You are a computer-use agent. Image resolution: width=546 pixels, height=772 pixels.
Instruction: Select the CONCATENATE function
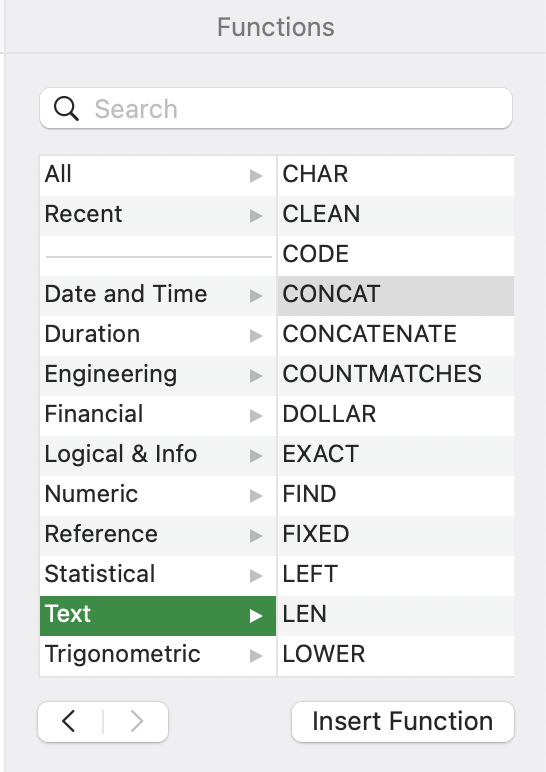(x=396, y=335)
